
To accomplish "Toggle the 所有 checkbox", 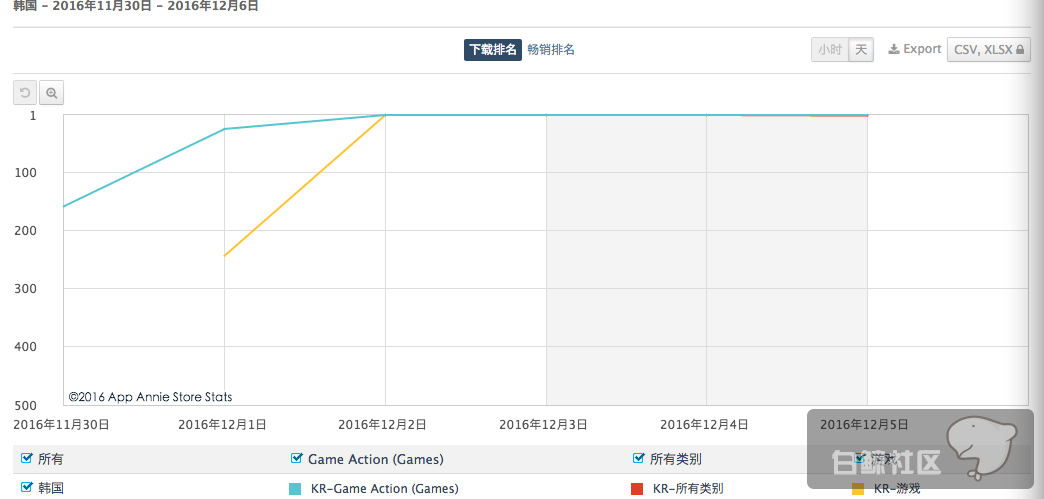I will [27, 458].
